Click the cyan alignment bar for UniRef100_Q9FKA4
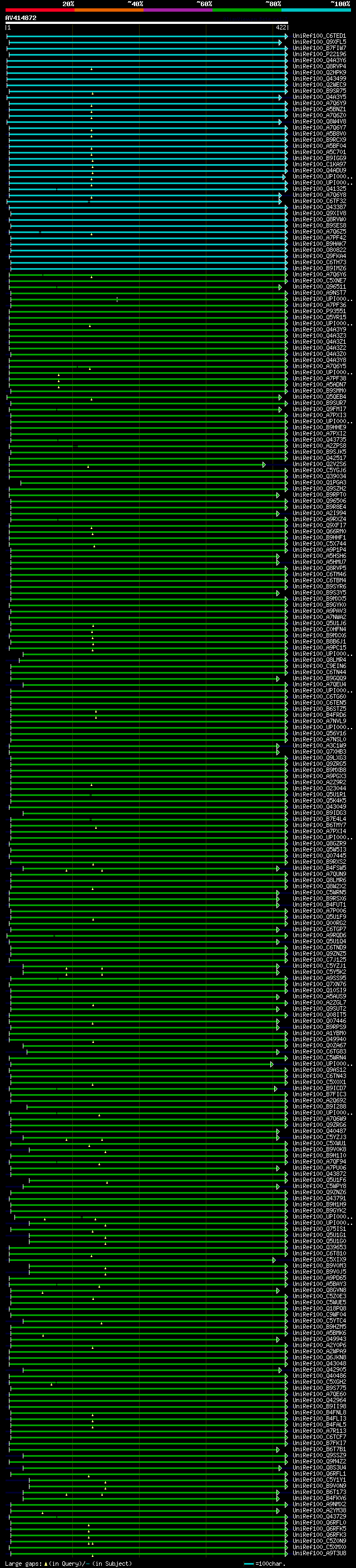This screenshot has height=1568, width=356. pyautogui.click(x=149, y=256)
